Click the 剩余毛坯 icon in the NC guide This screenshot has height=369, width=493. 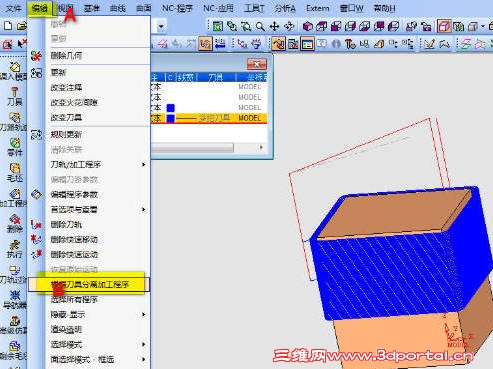coord(14,351)
